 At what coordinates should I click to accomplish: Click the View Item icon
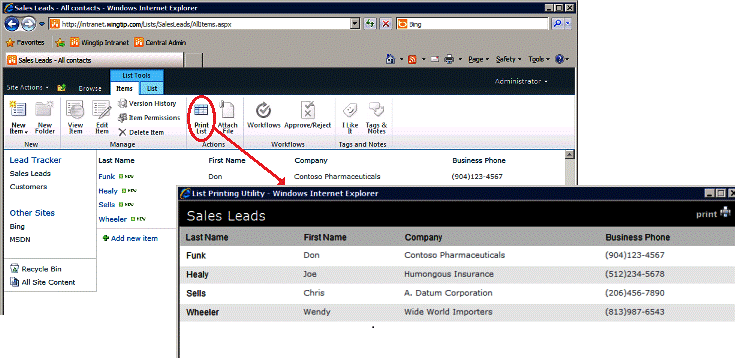point(75,110)
